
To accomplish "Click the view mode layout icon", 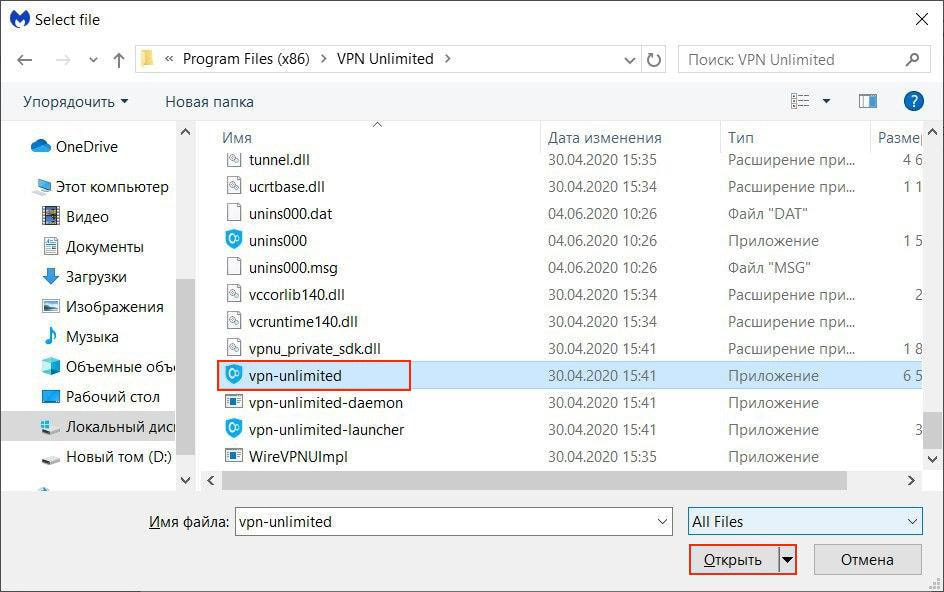I will click(800, 101).
